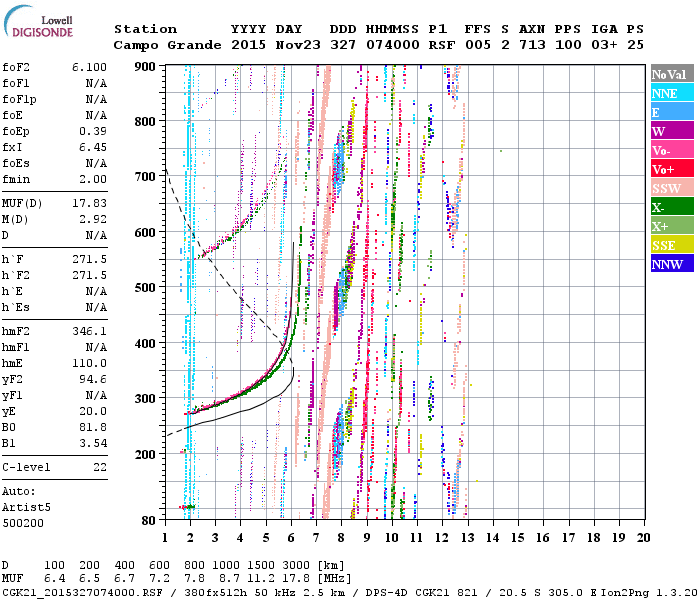Click the B1 value 3.54
Viewport: 700px width, 600px height.
pyautogui.click(x=93, y=443)
